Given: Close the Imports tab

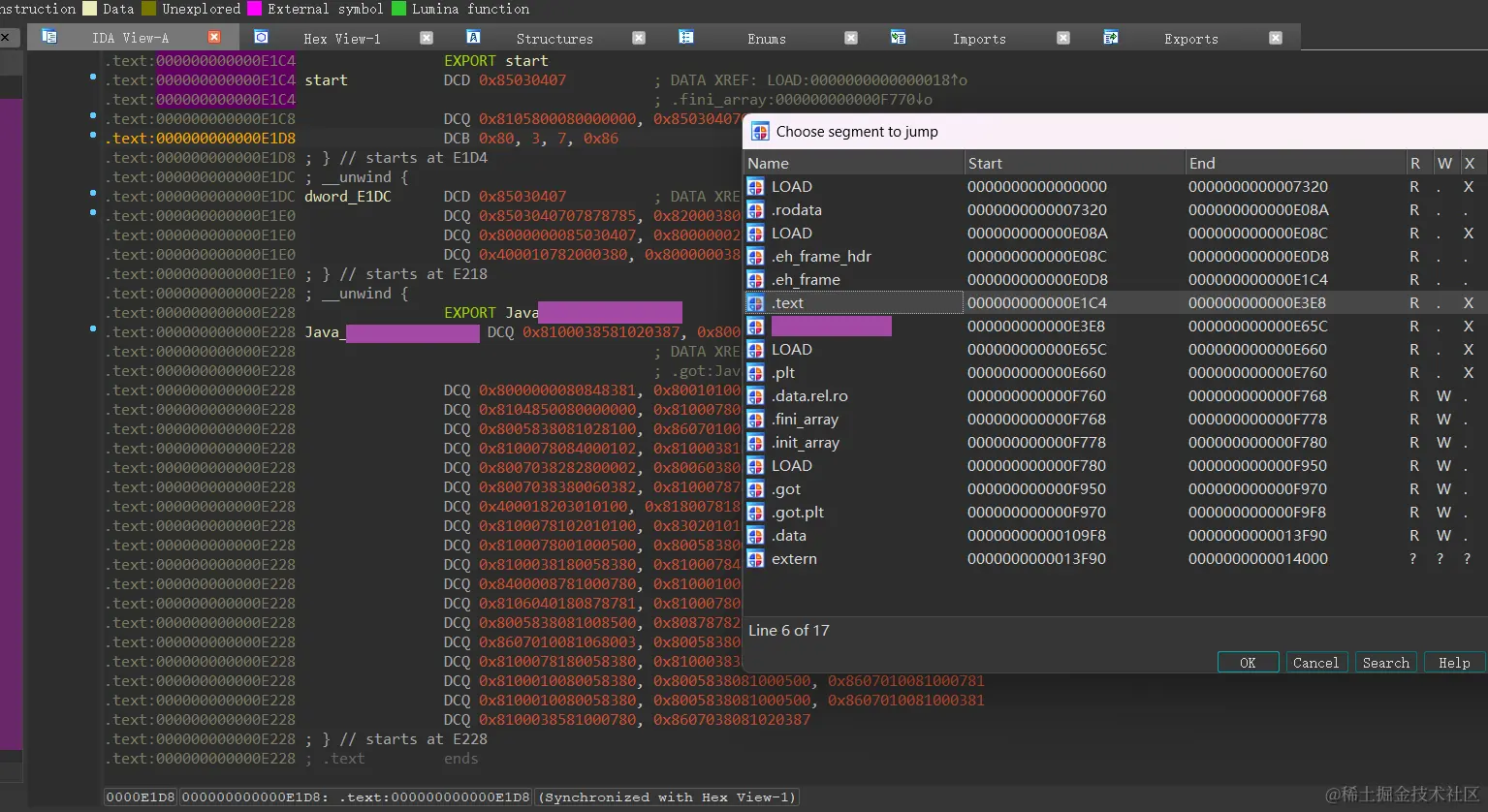Looking at the screenshot, I should [x=1062, y=38].
